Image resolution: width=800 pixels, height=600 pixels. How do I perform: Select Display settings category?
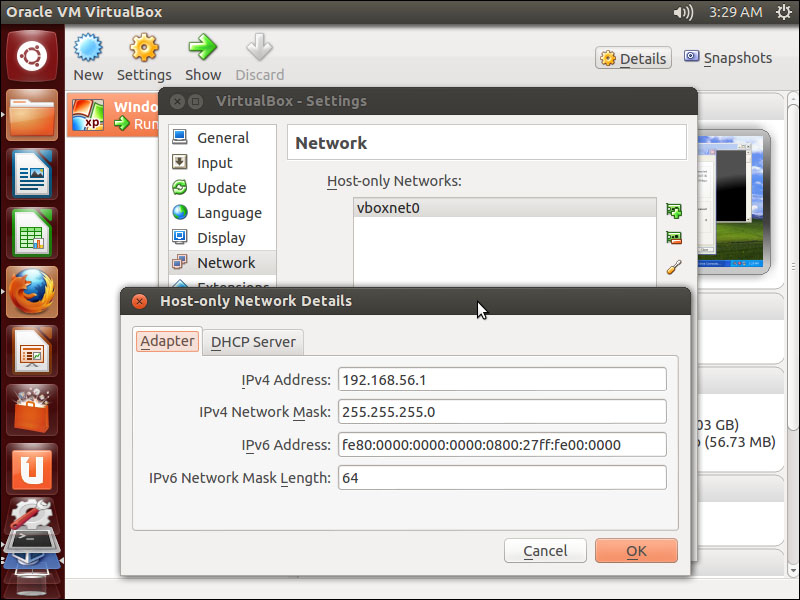(222, 238)
